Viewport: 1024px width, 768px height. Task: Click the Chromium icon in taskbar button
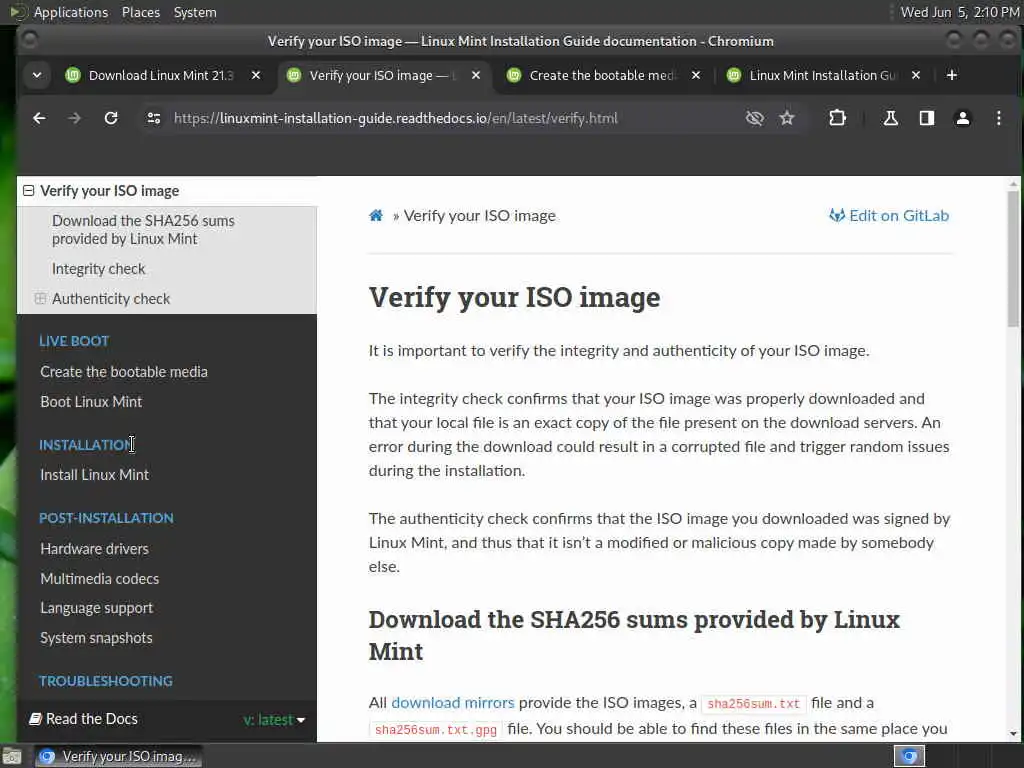click(47, 756)
